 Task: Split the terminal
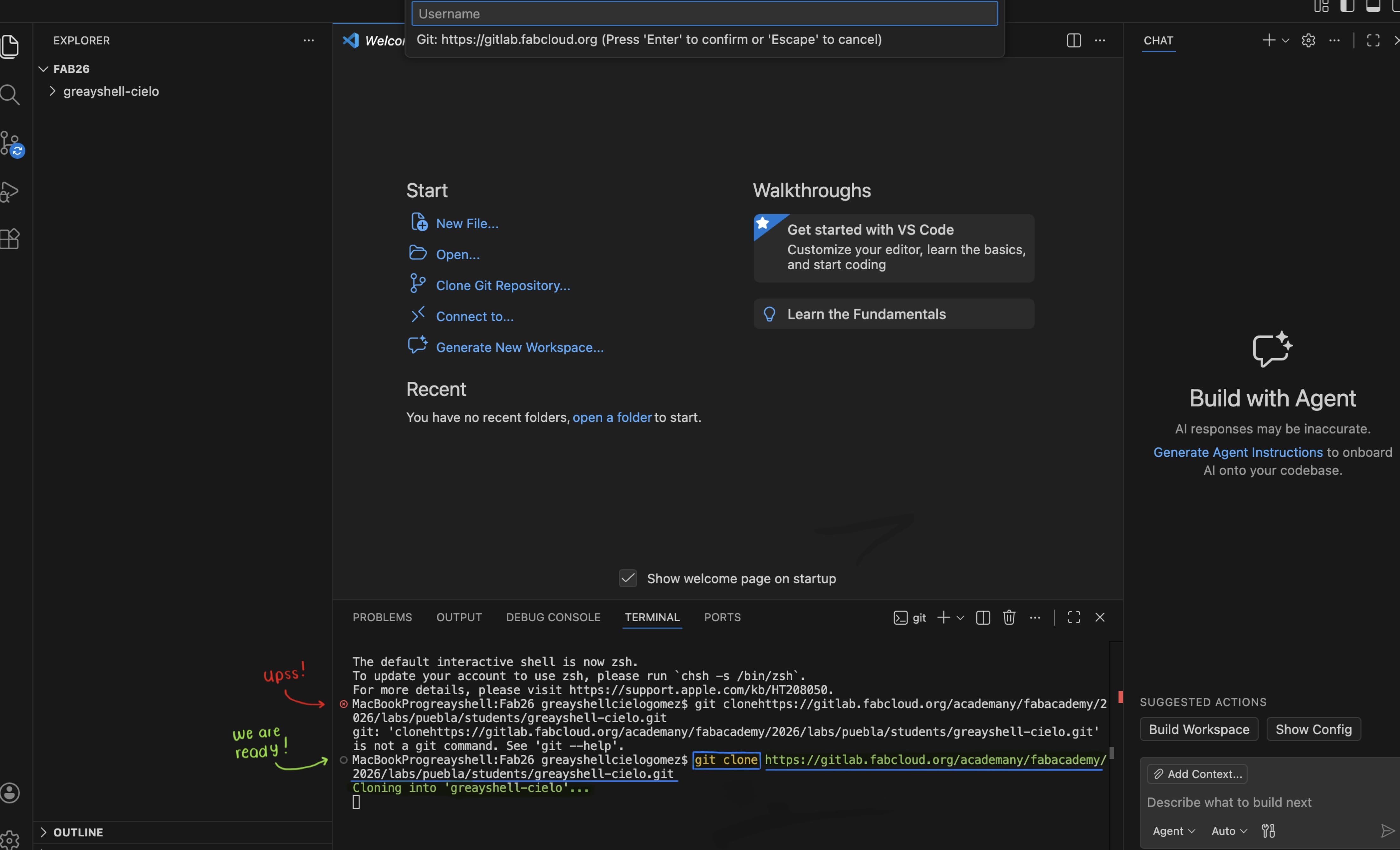pos(983,618)
